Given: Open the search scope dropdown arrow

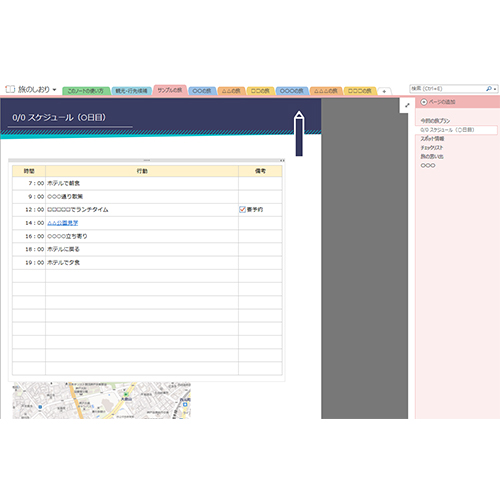Looking at the screenshot, I should coord(495,89).
